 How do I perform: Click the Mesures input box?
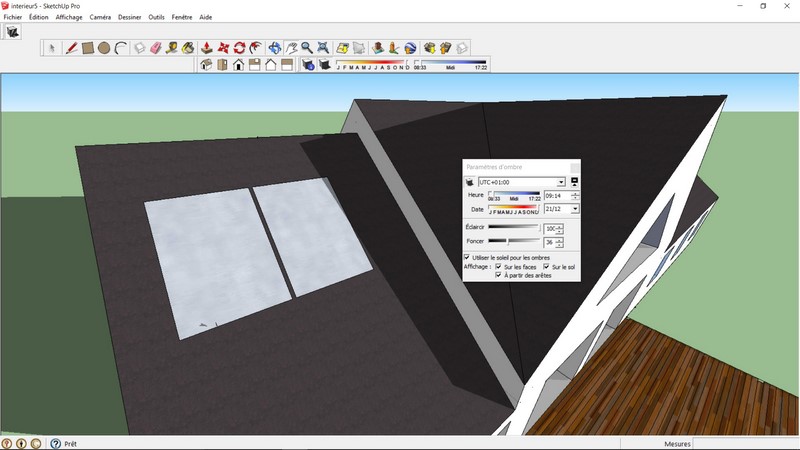click(x=745, y=444)
